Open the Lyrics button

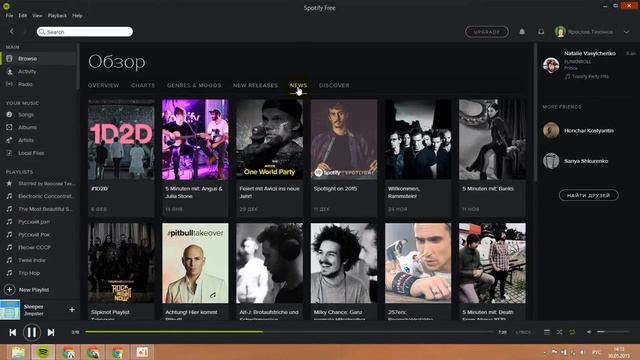(x=523, y=332)
